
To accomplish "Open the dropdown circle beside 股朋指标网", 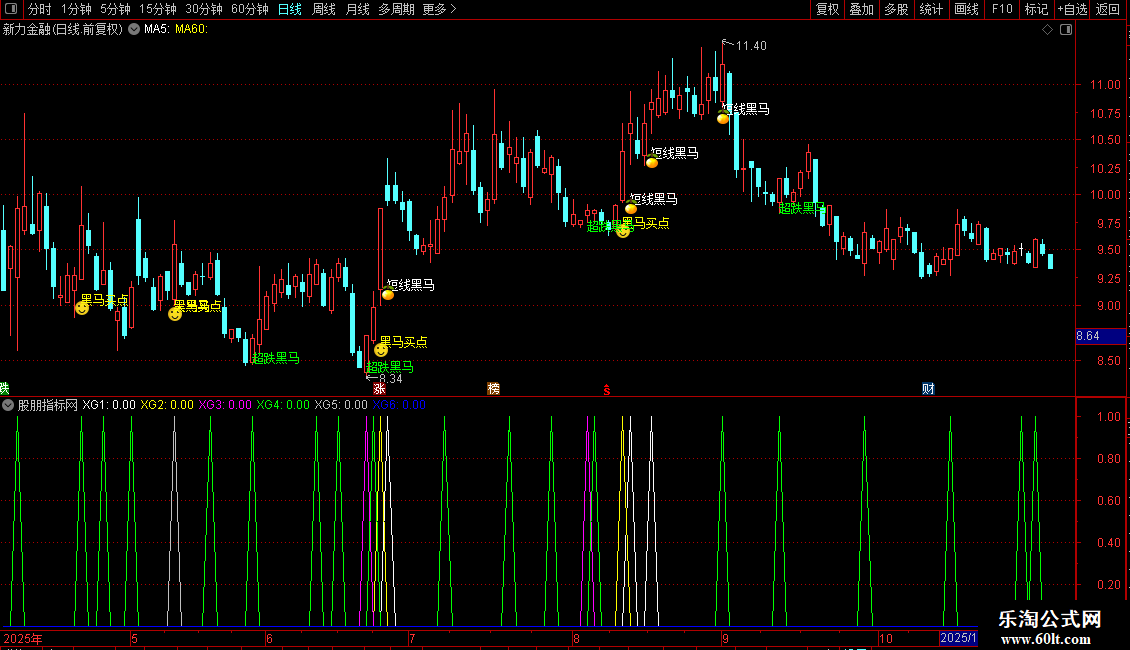I will 8,405.
